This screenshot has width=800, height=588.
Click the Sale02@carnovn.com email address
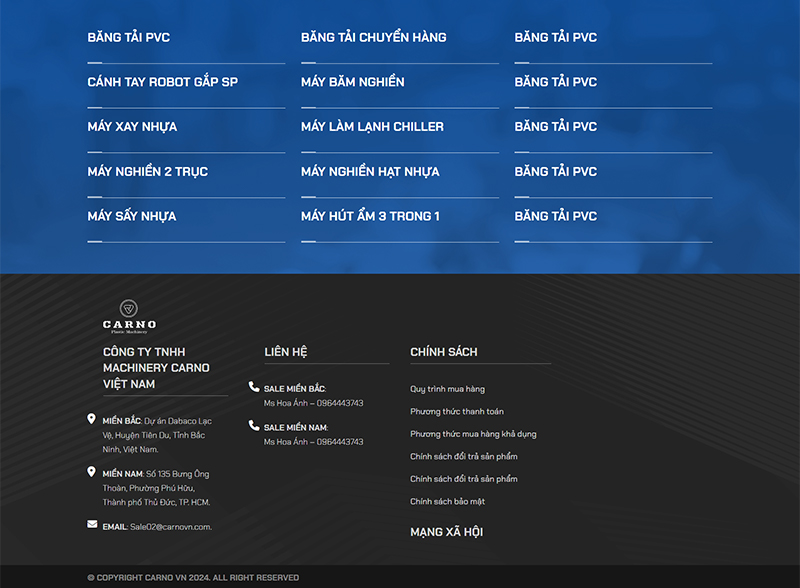(170, 526)
